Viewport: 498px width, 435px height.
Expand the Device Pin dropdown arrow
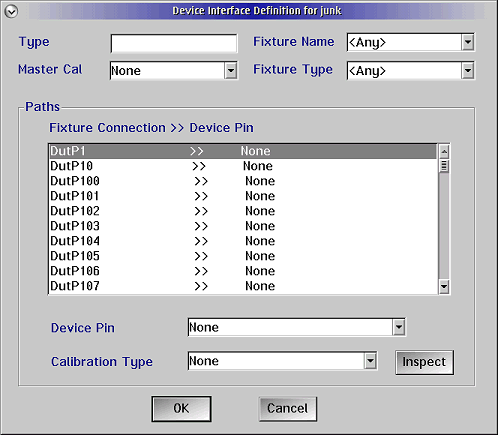click(399, 327)
